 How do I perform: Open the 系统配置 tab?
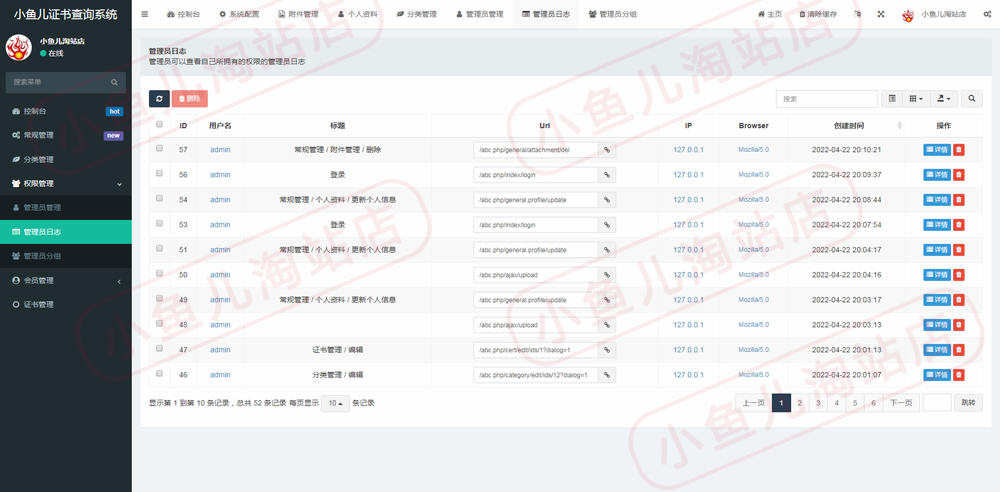(239, 14)
